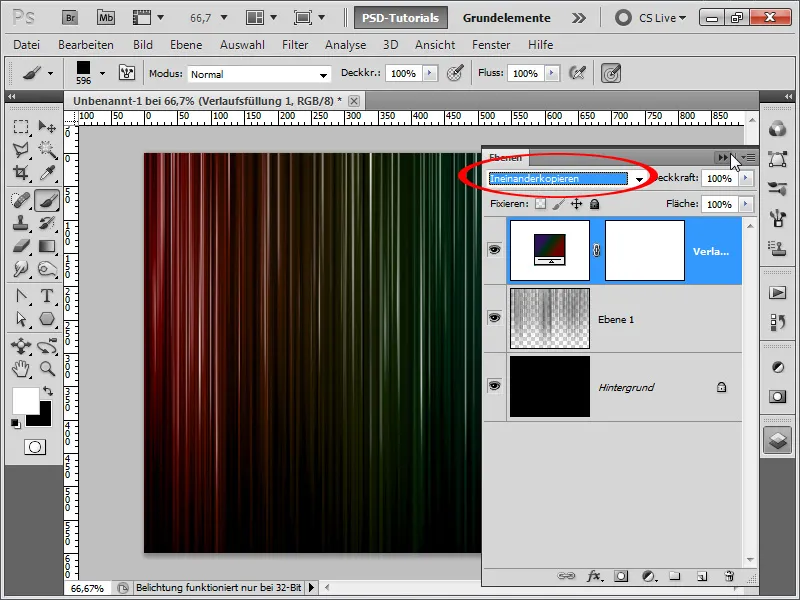Open the Deckkr. opacity slider arrow
Screen dimensions: 800x600
click(430, 73)
